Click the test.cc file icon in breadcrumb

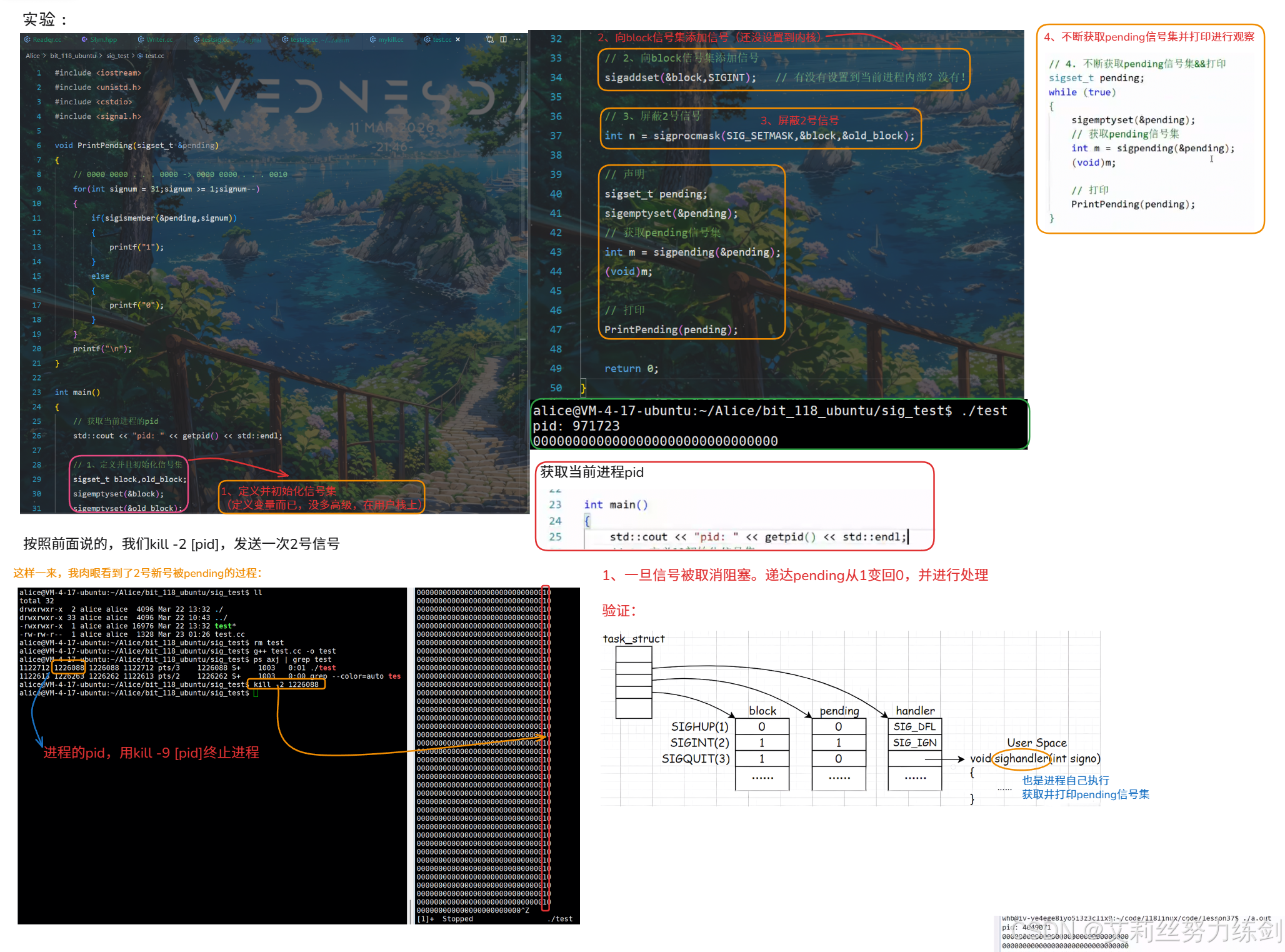pos(141,56)
